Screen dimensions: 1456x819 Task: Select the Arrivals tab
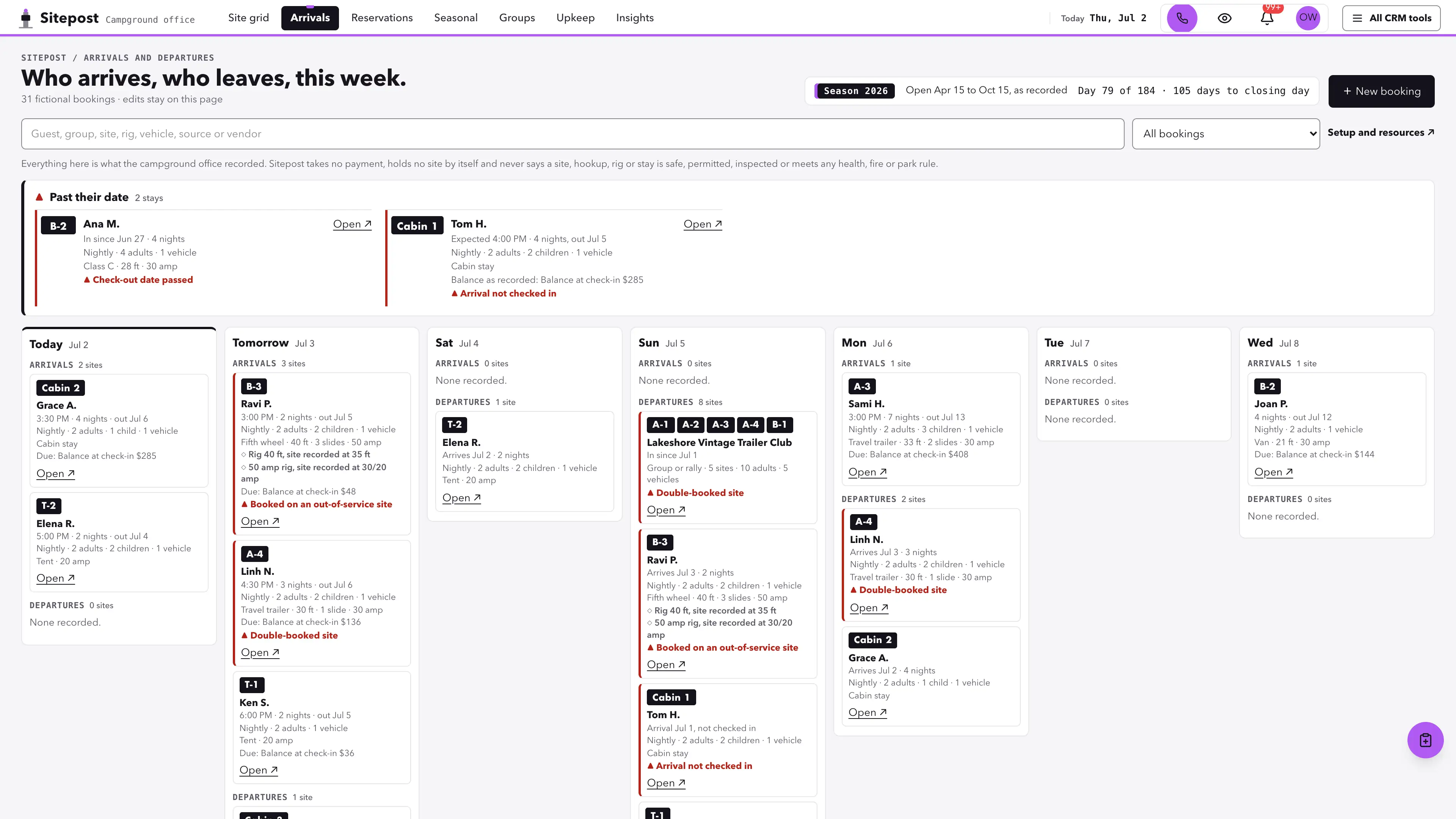(x=310, y=18)
